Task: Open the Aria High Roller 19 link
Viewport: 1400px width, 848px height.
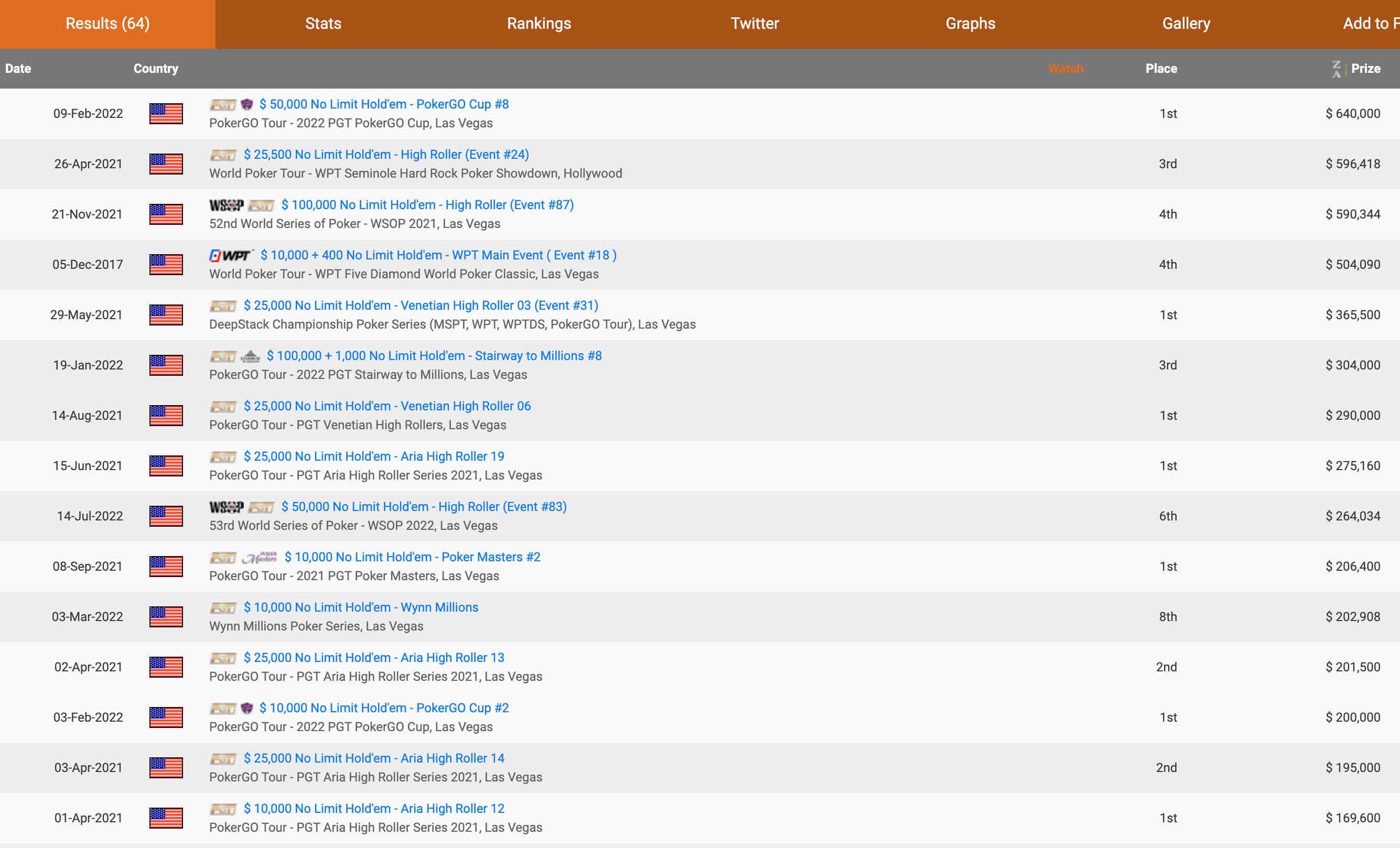Action: point(374,456)
